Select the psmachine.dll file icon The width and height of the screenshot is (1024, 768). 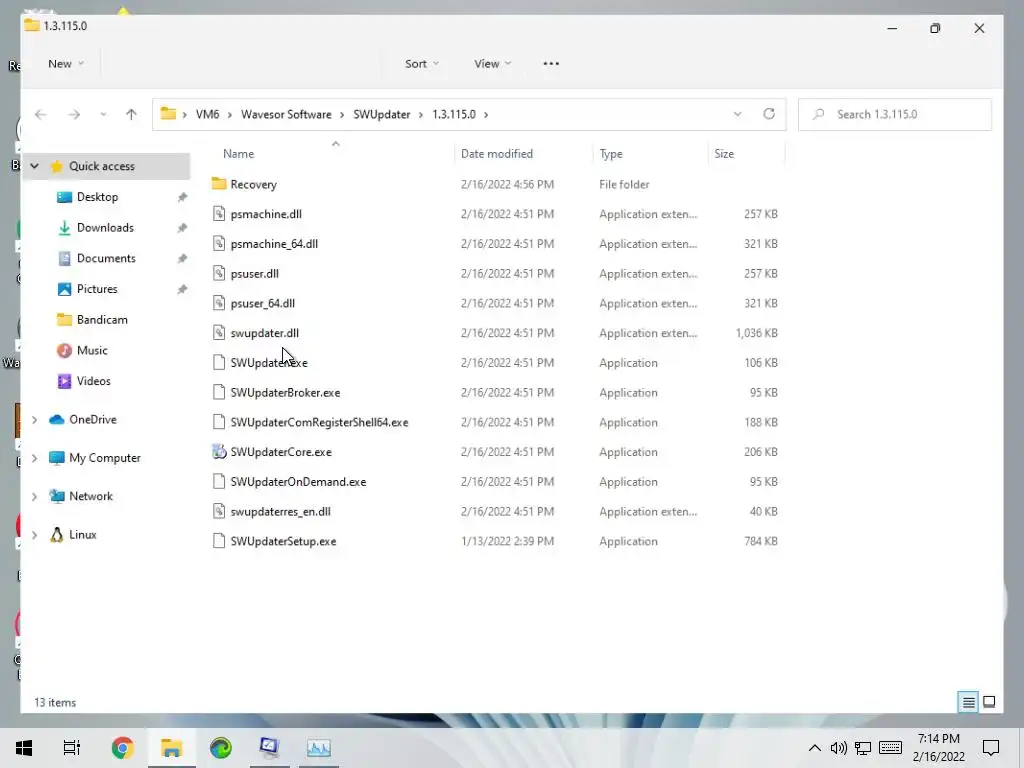[219, 214]
